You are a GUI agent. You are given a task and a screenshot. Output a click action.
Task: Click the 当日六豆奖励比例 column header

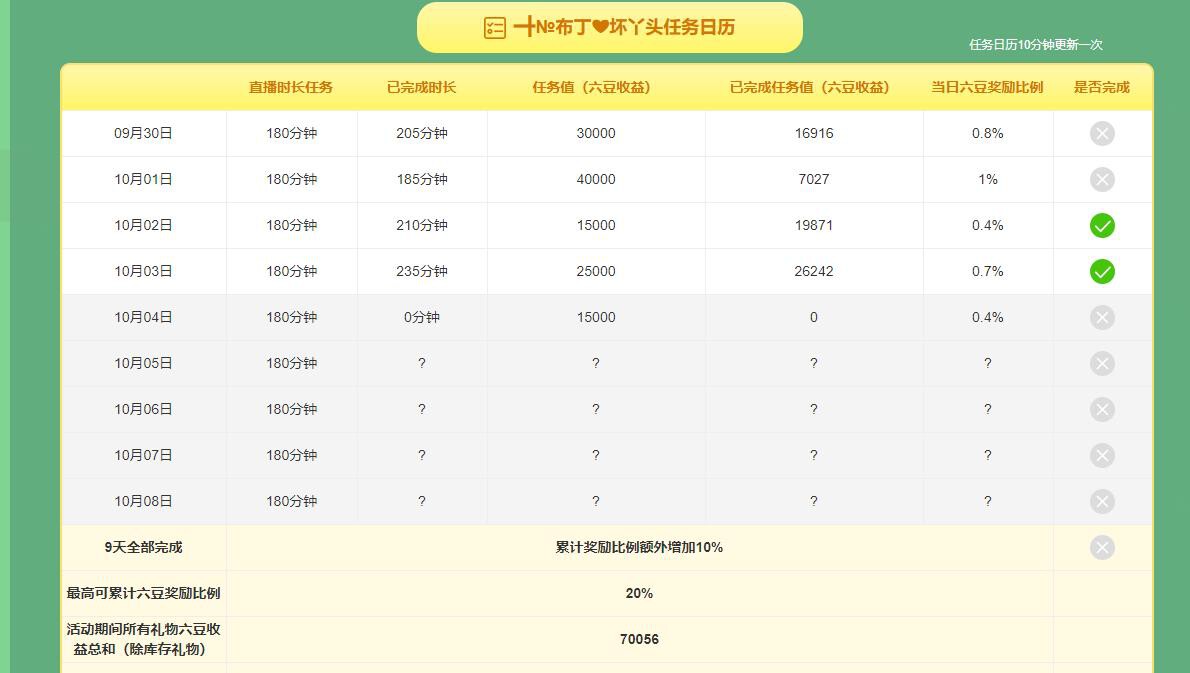(987, 87)
